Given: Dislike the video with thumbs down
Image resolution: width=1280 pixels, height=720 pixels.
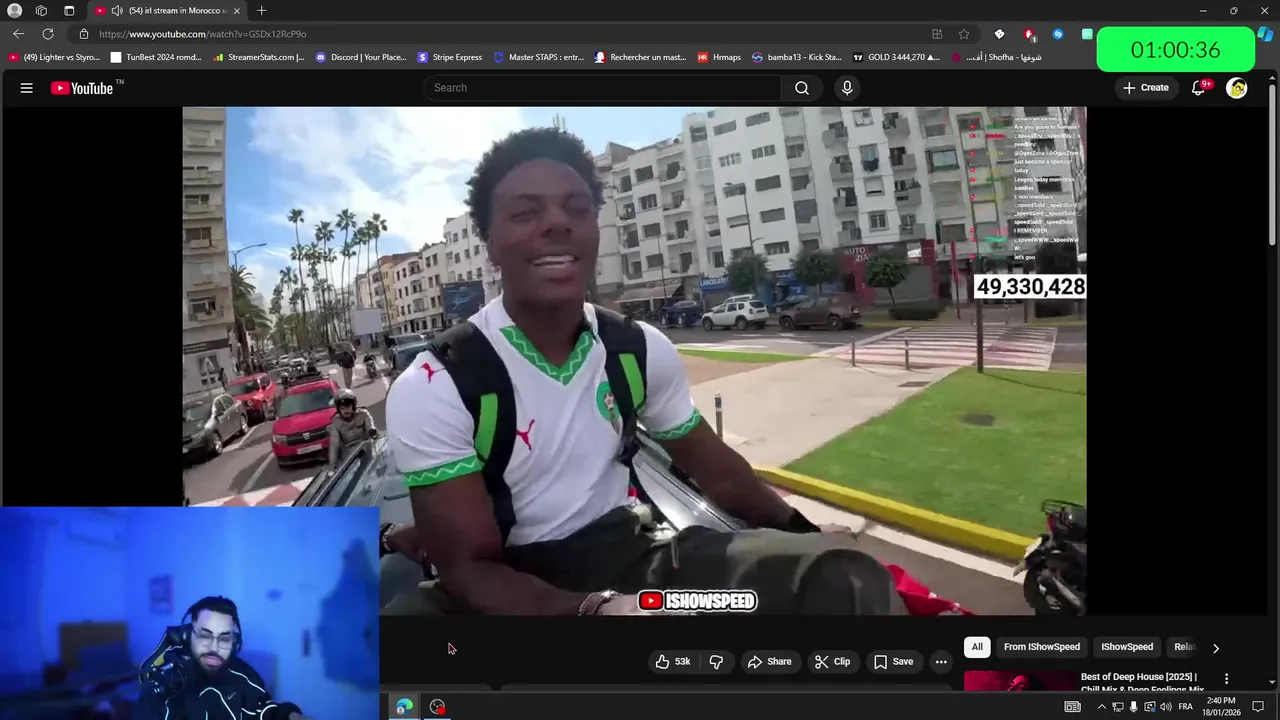Looking at the screenshot, I should (716, 662).
